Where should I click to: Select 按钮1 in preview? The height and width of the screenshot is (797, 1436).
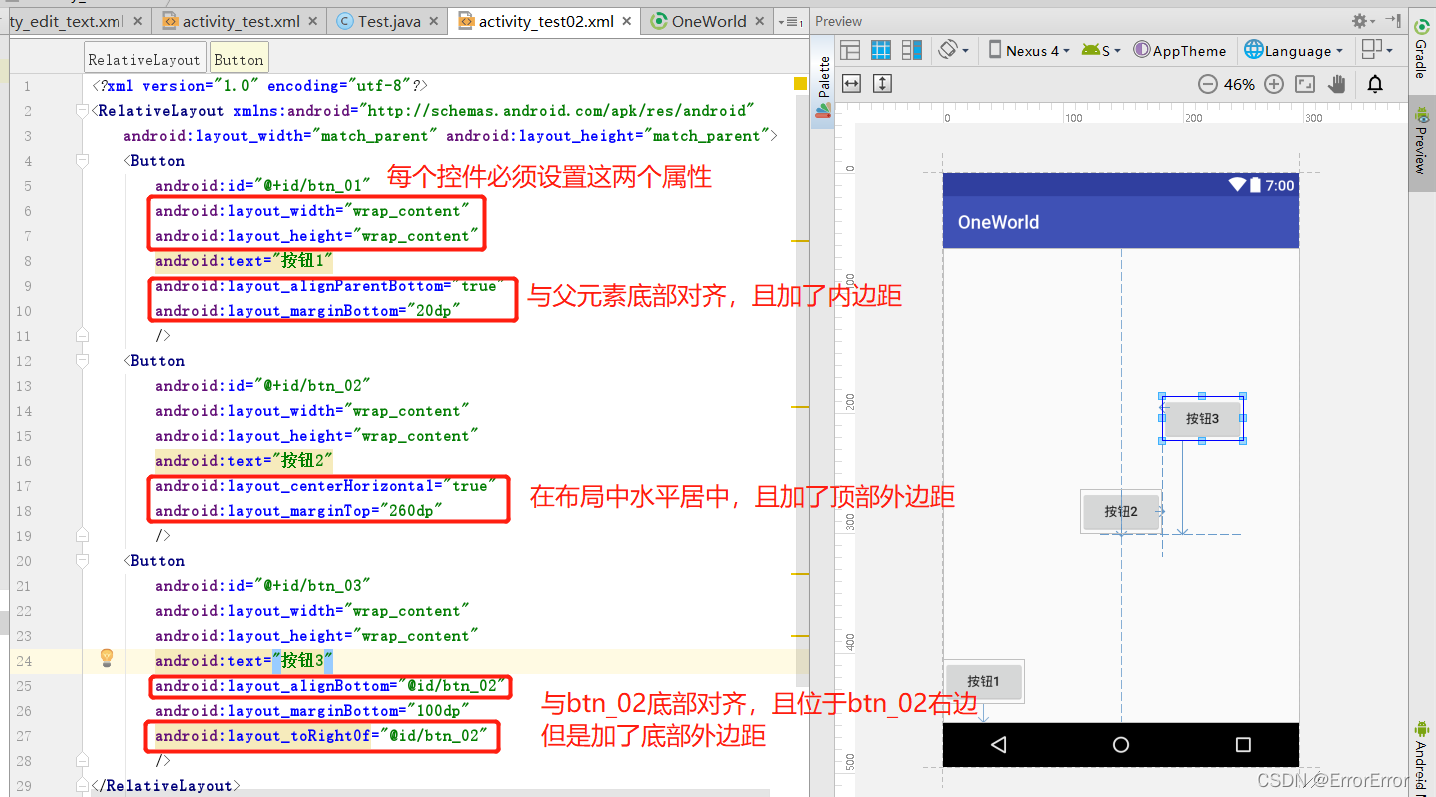[x=984, y=681]
